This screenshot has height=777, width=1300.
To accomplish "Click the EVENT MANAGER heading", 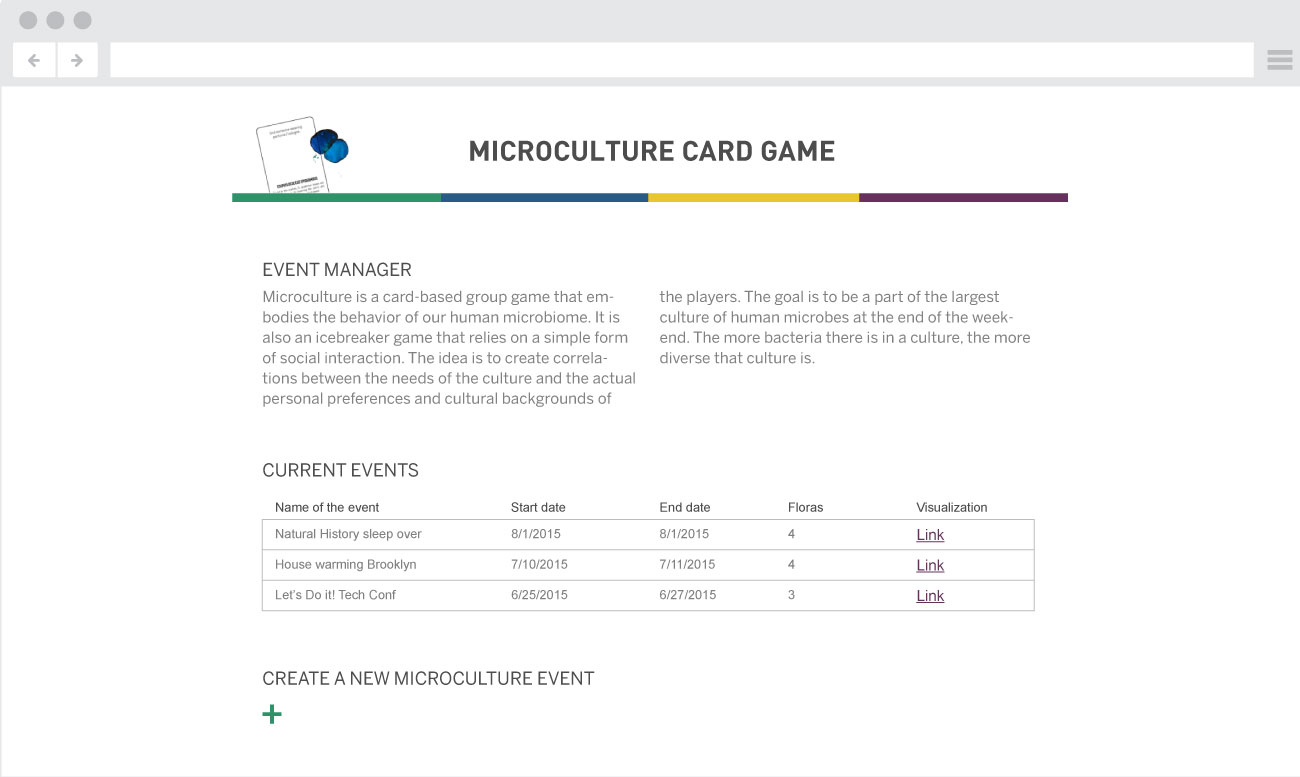I will (336, 269).
